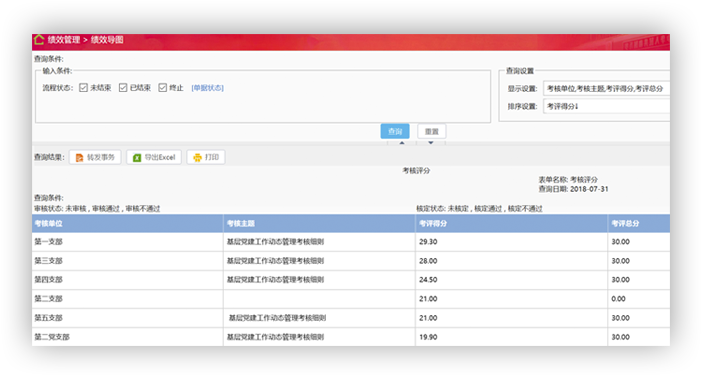
Task: Toggle the 未结束 checkbox
Action: tap(83, 88)
